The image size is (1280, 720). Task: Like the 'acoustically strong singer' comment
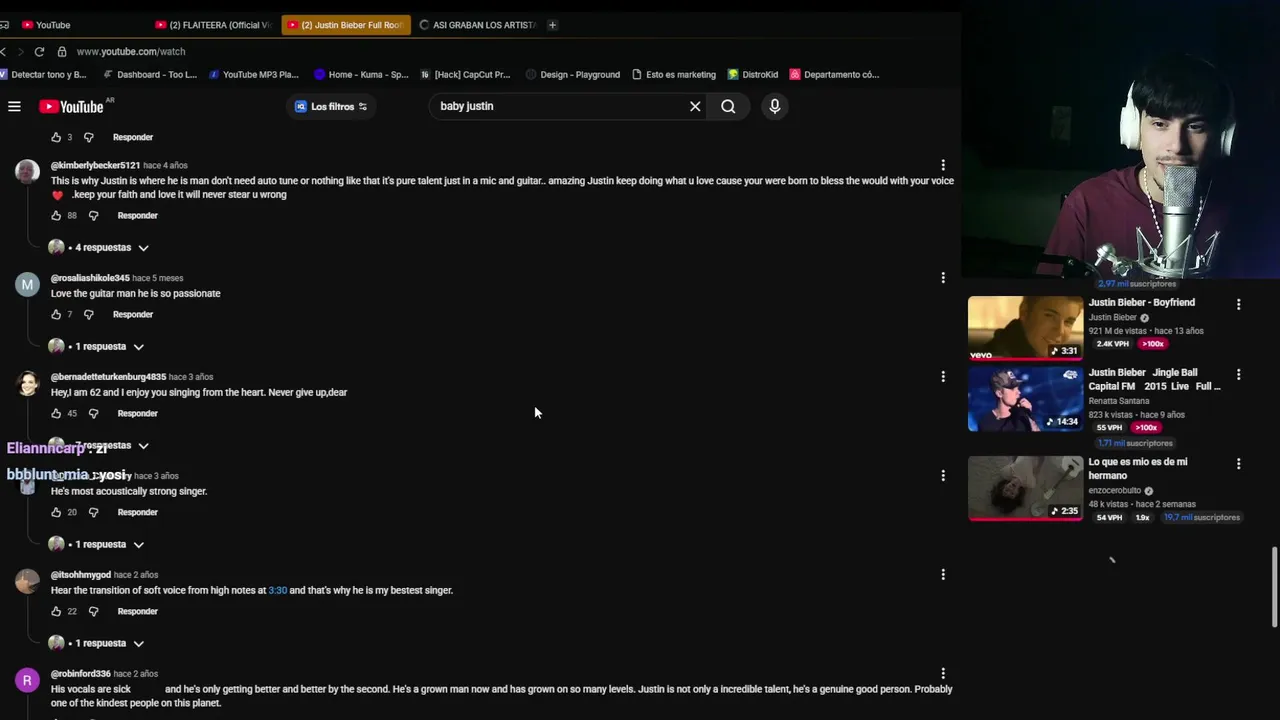(x=56, y=512)
